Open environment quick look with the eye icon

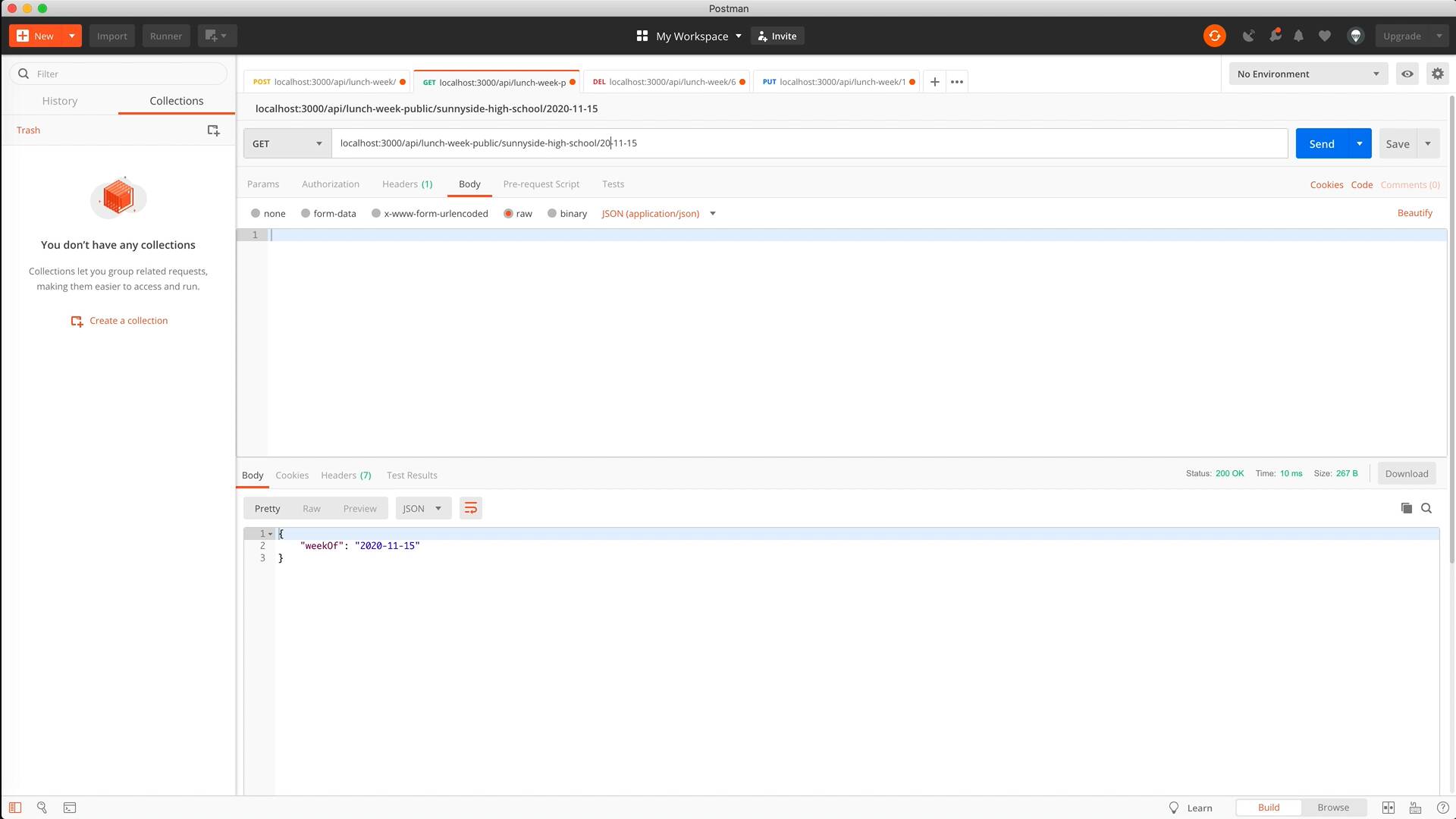tap(1407, 74)
